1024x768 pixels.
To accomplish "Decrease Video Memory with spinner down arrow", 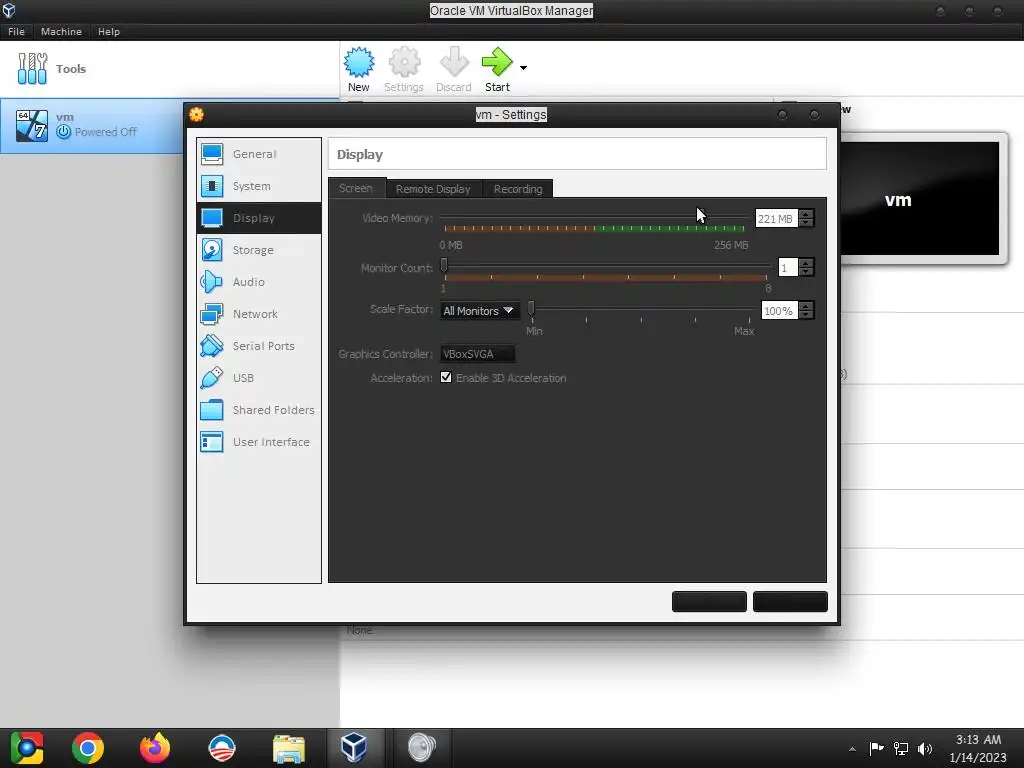I will pos(807,223).
